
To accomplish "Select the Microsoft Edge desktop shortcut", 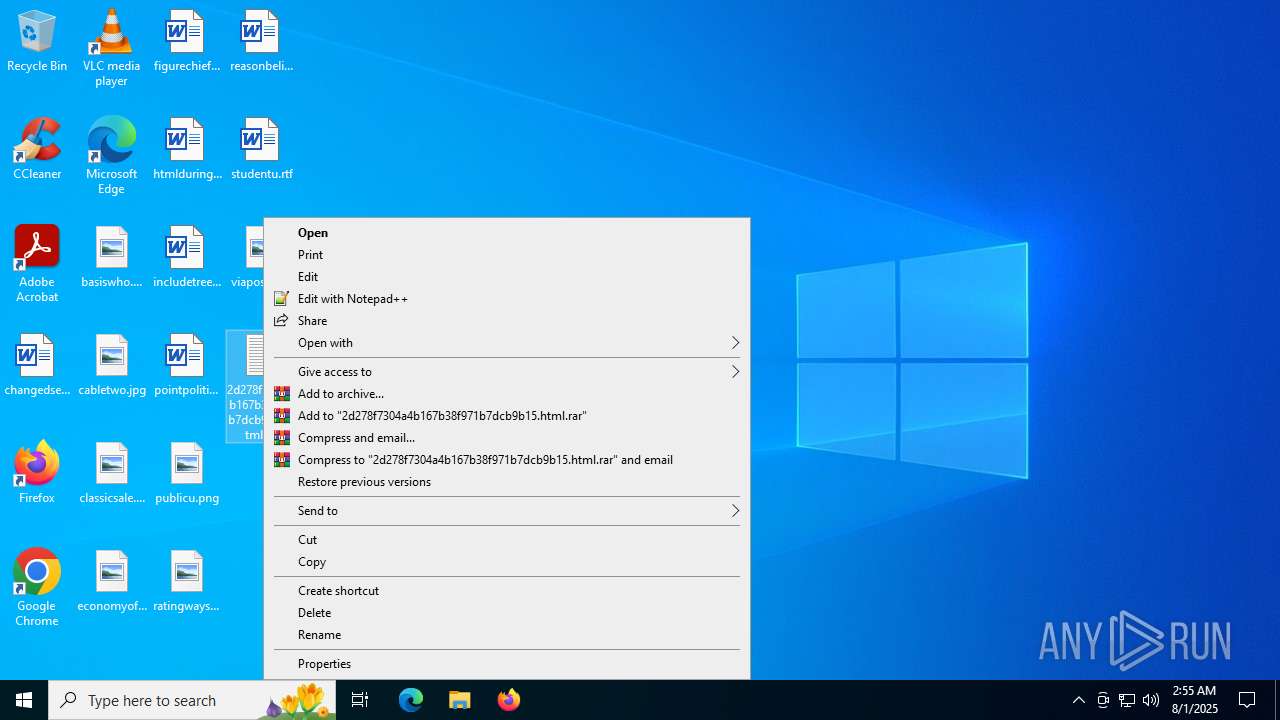I will pos(111,156).
